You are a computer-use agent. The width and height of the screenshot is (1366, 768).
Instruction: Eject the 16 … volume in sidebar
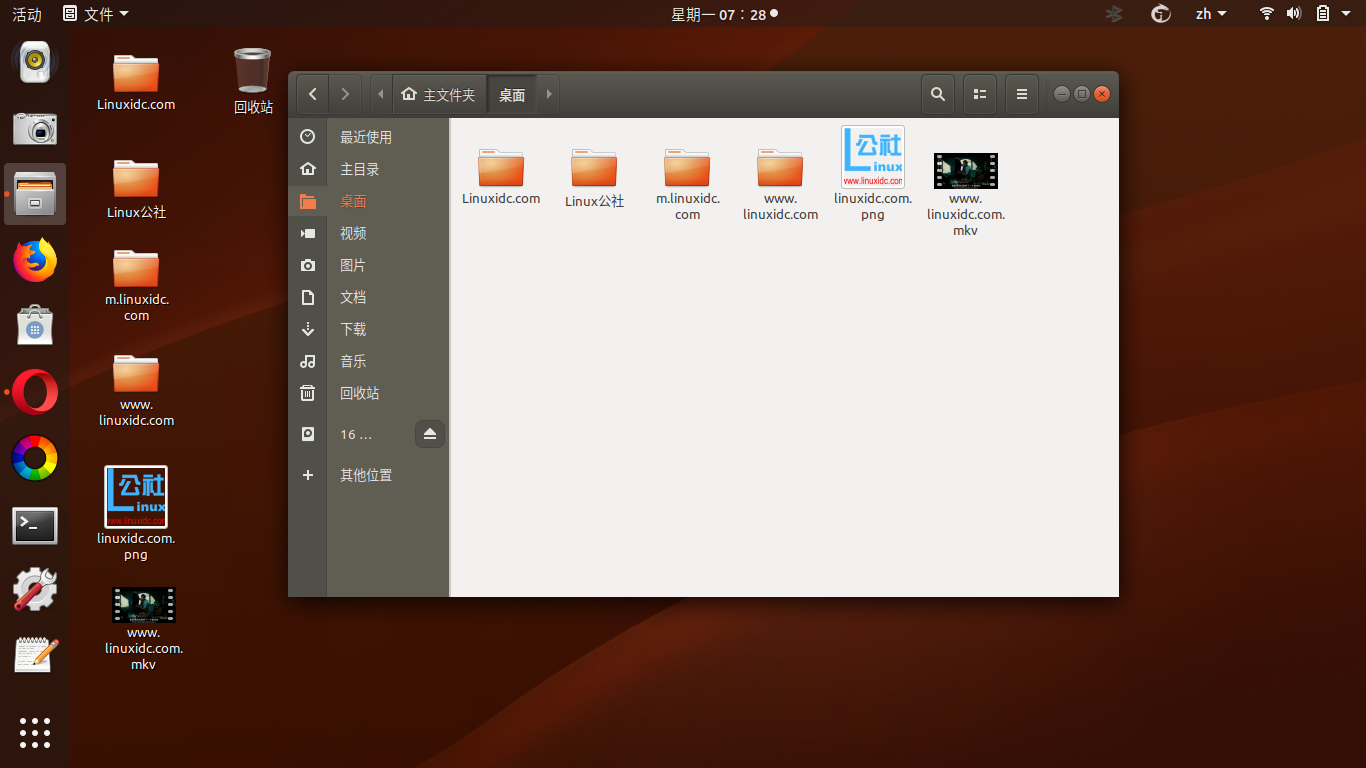tap(430, 434)
